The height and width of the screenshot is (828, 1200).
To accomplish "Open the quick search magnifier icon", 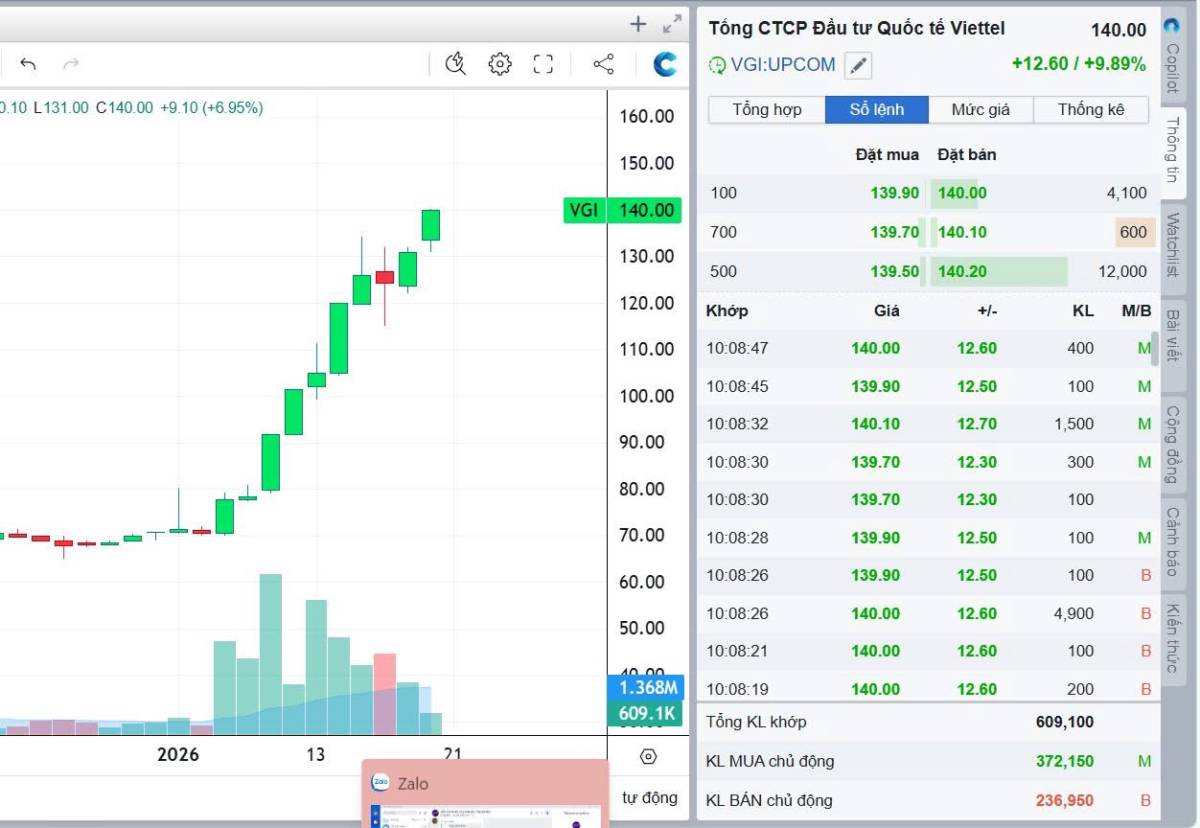I will point(456,65).
